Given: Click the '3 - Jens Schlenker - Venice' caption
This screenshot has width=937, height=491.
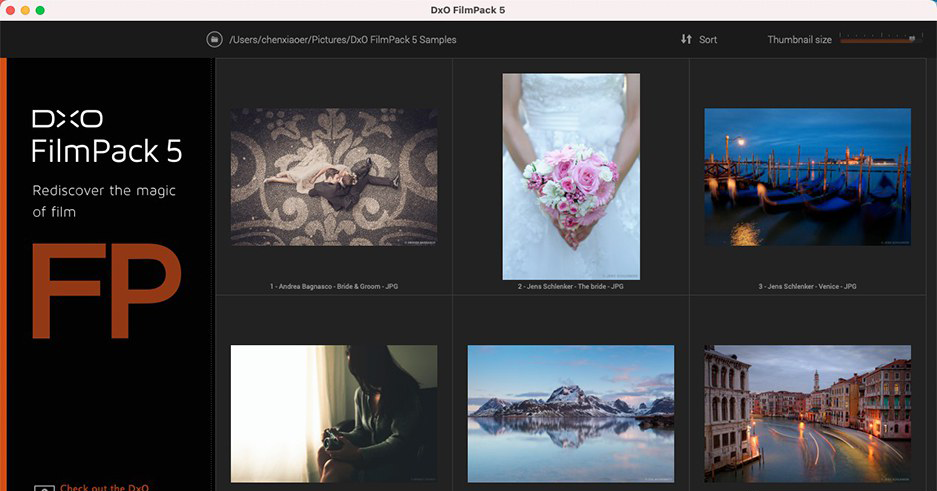Looking at the screenshot, I should pos(807,286).
